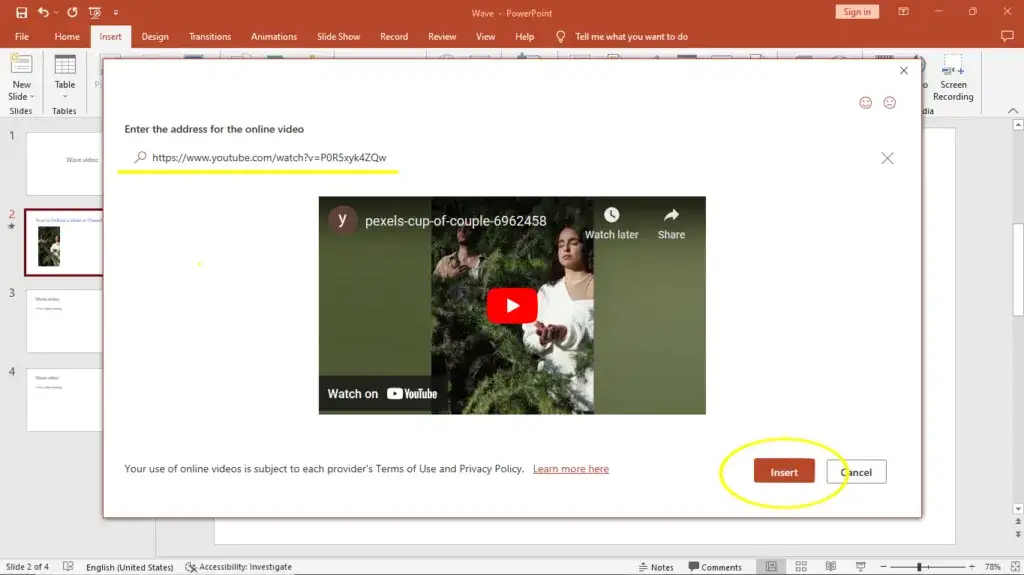The width and height of the screenshot is (1024, 575).
Task: Switch to Reading View icon
Action: pyautogui.click(x=831, y=567)
